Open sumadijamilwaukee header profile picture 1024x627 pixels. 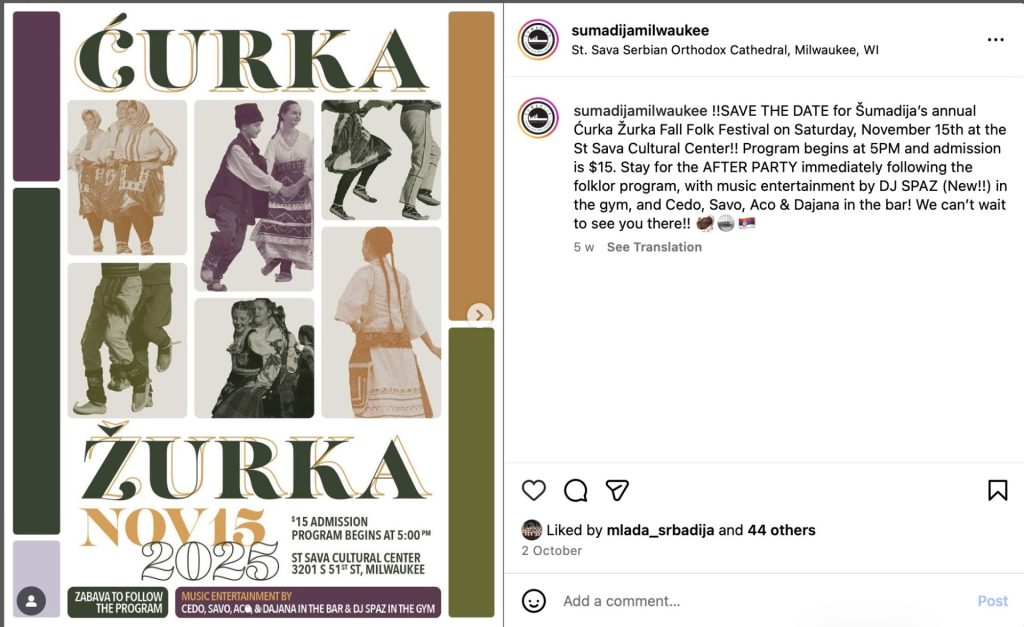(x=537, y=40)
